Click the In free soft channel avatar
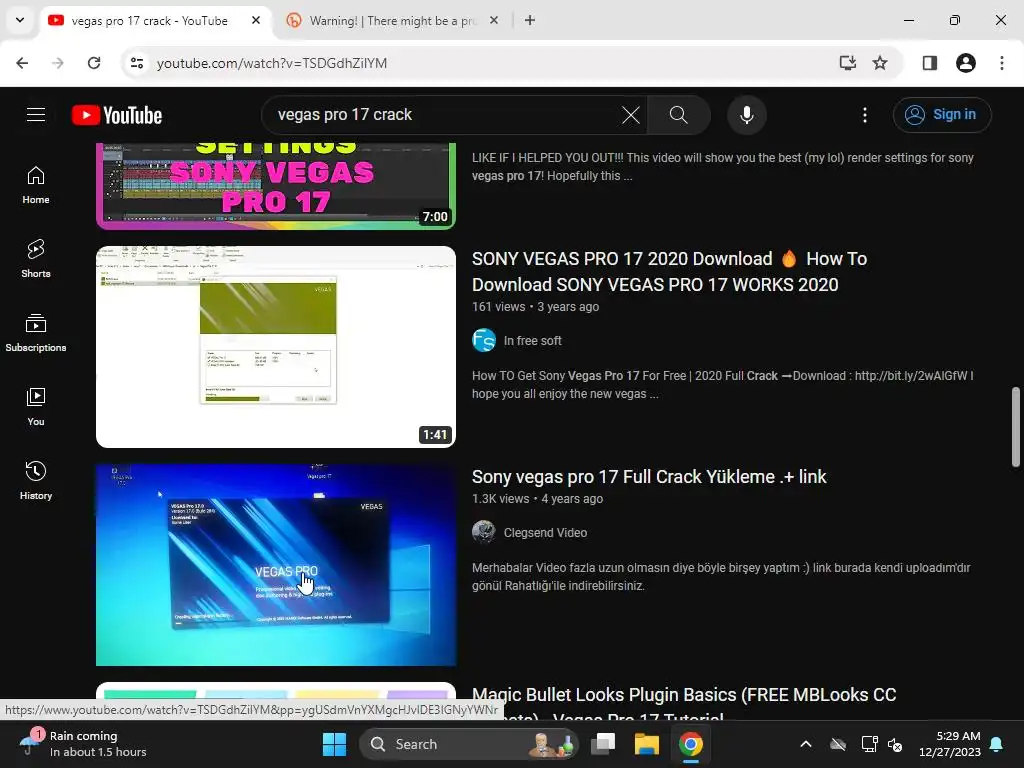The height and width of the screenshot is (768, 1024). pyautogui.click(x=484, y=340)
